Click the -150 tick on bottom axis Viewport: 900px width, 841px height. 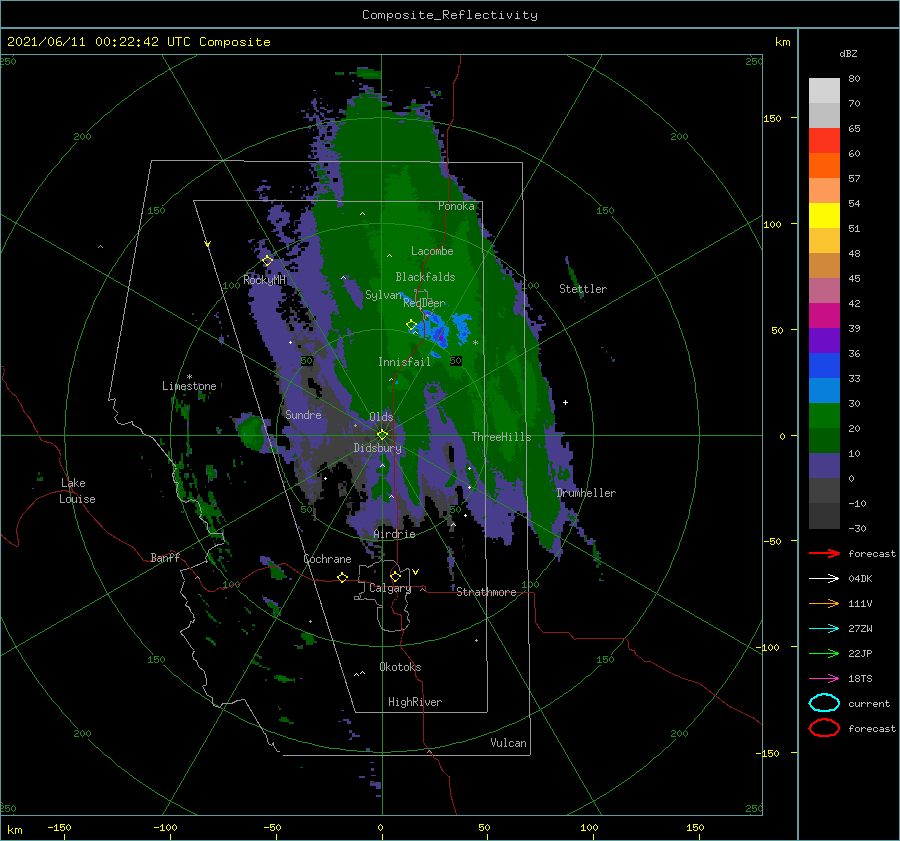(59, 827)
